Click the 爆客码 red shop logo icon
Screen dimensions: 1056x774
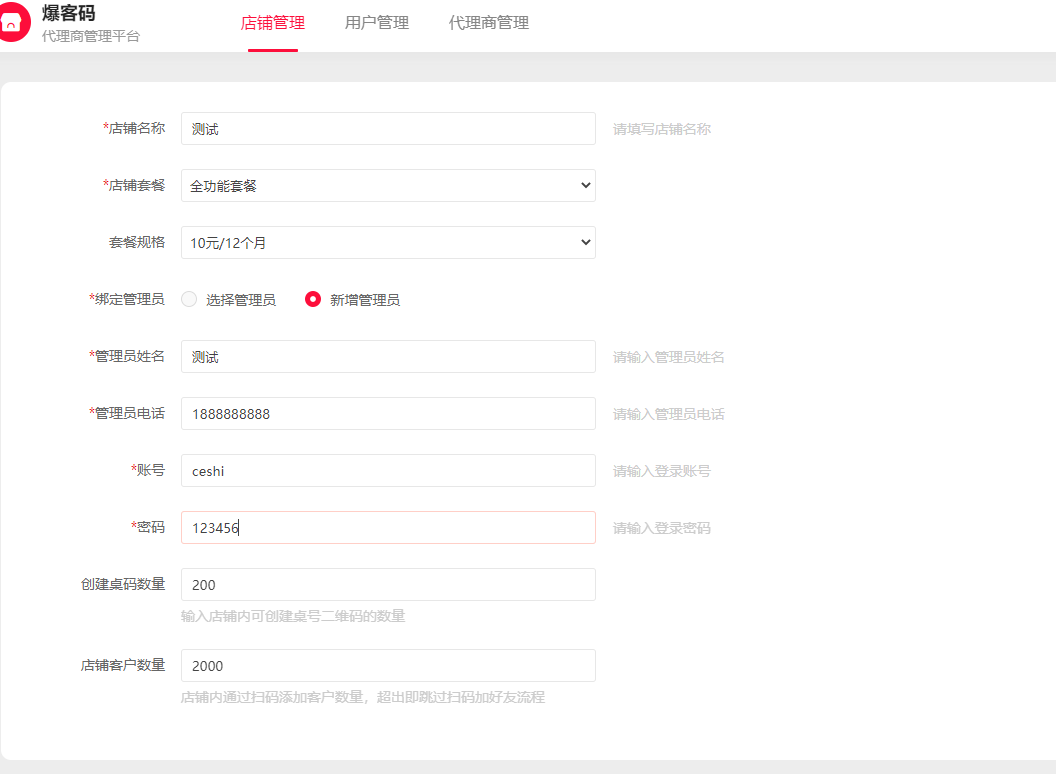12,24
